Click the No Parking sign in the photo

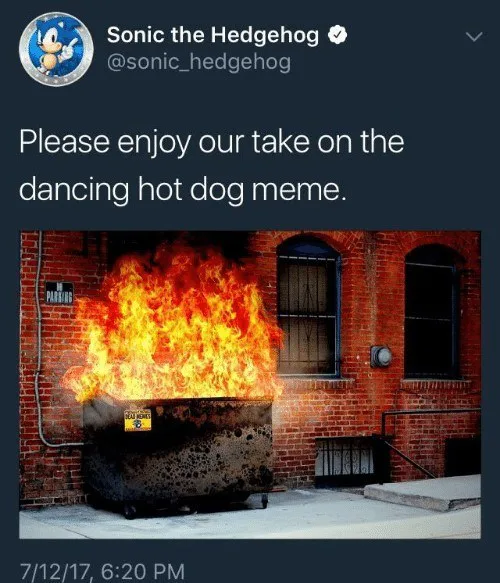[59, 293]
